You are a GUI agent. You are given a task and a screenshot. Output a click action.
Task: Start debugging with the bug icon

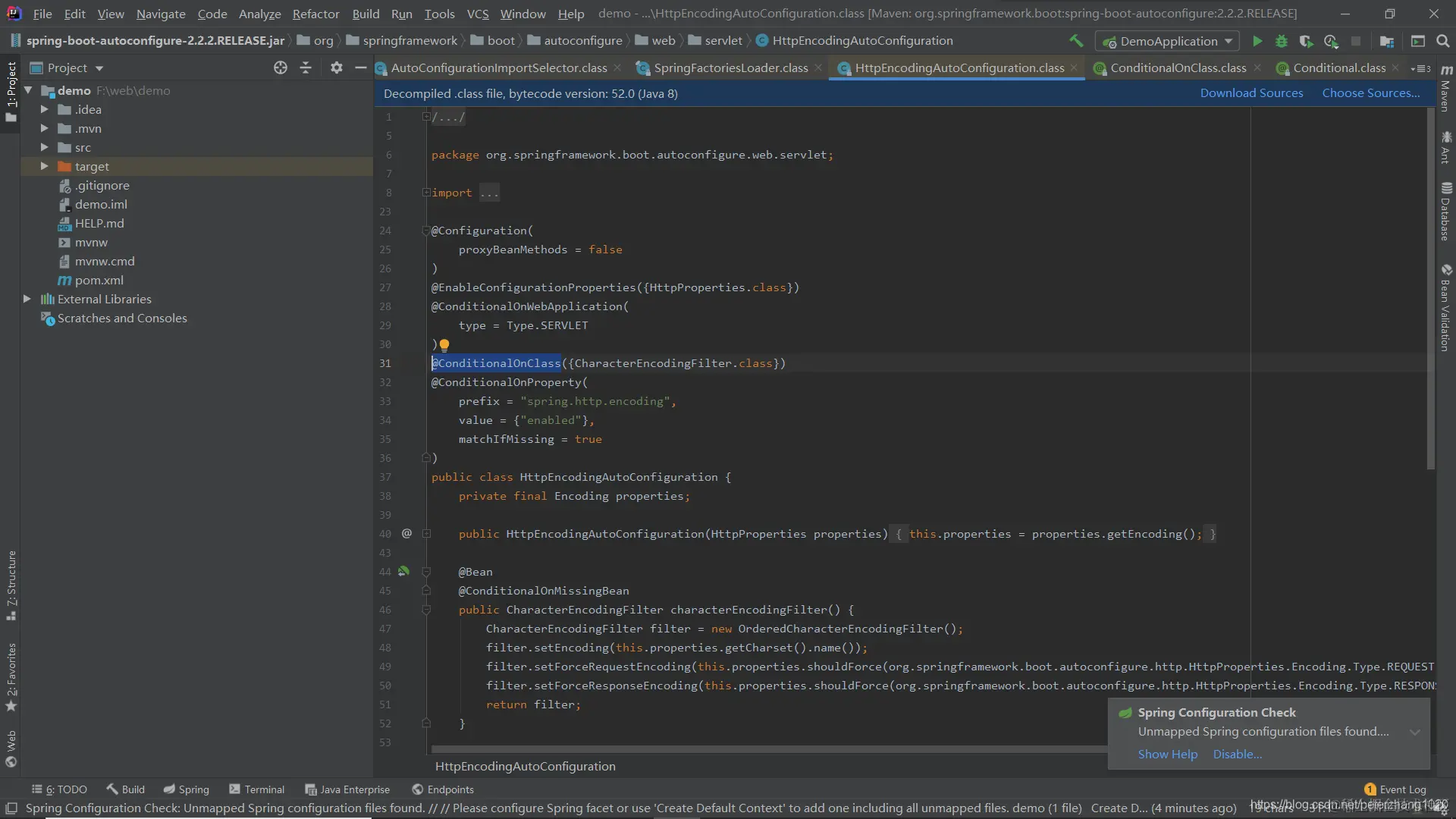pyautogui.click(x=1282, y=41)
